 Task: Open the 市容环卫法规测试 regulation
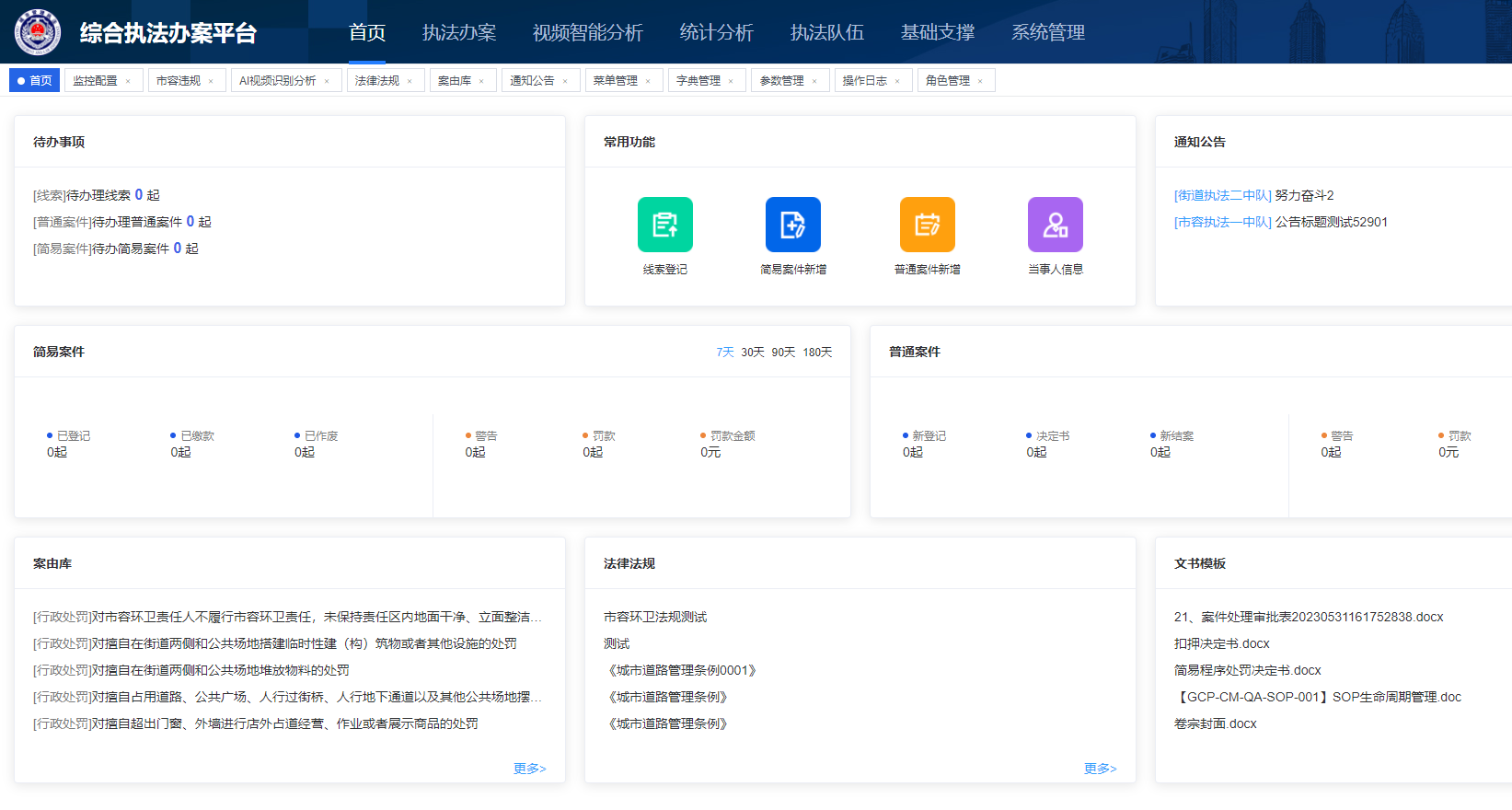click(655, 617)
